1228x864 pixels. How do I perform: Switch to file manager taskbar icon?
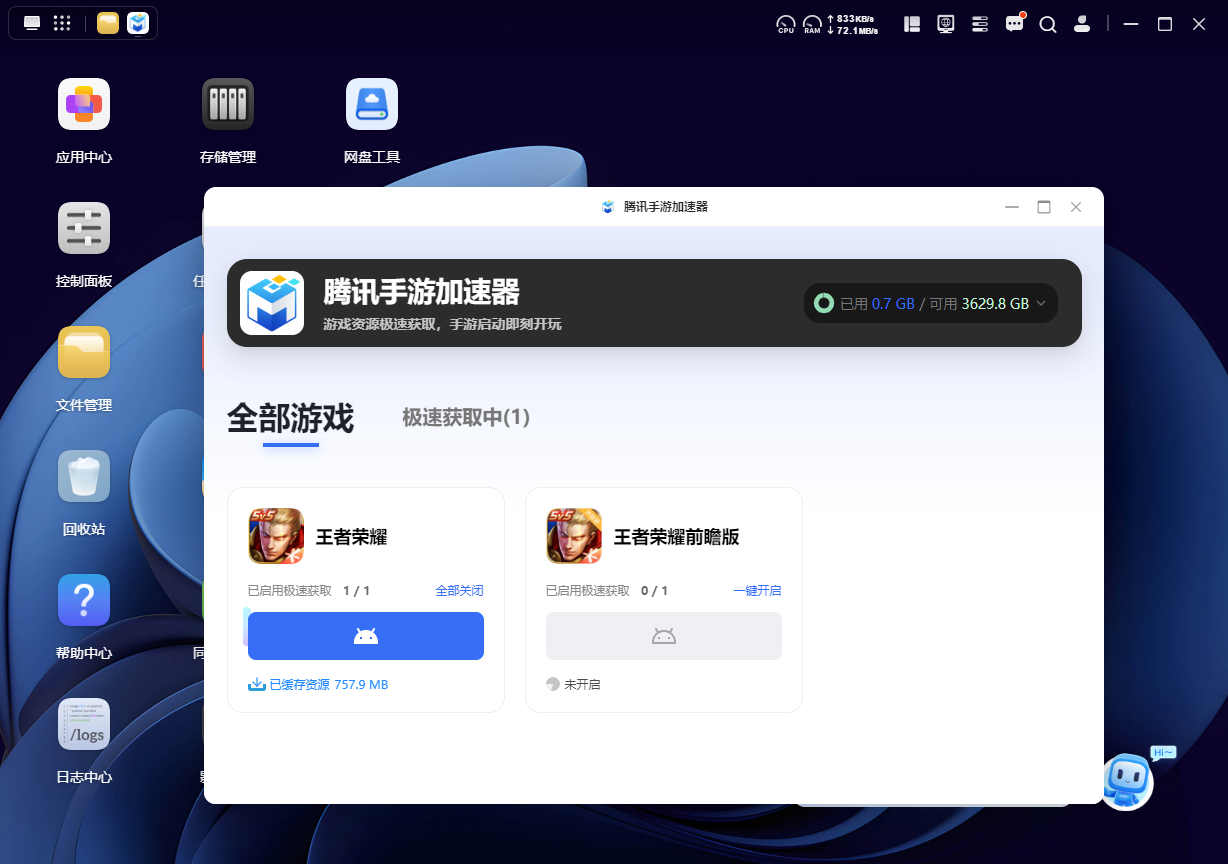pos(108,23)
